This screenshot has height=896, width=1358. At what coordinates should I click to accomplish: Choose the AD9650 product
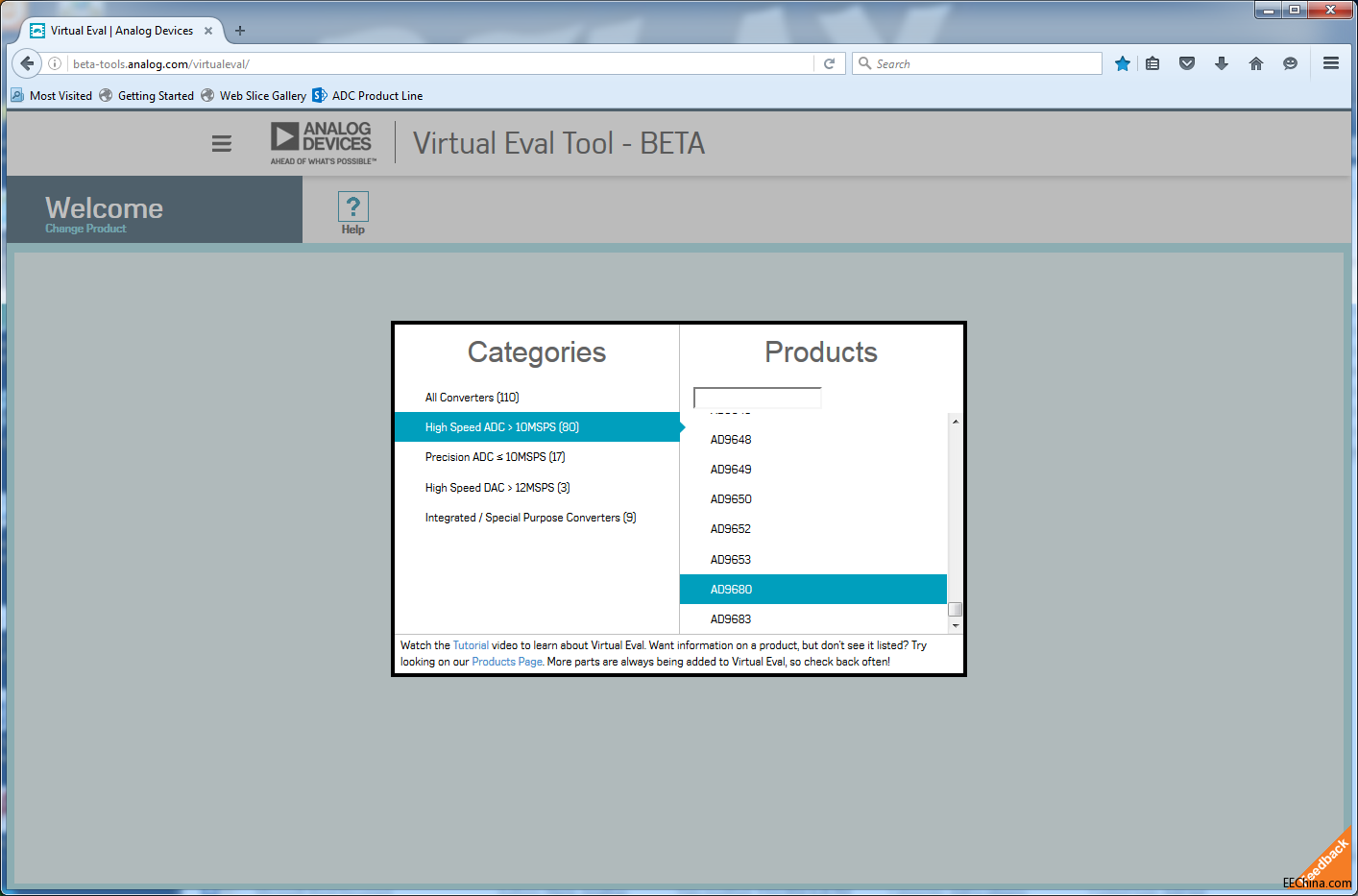813,499
